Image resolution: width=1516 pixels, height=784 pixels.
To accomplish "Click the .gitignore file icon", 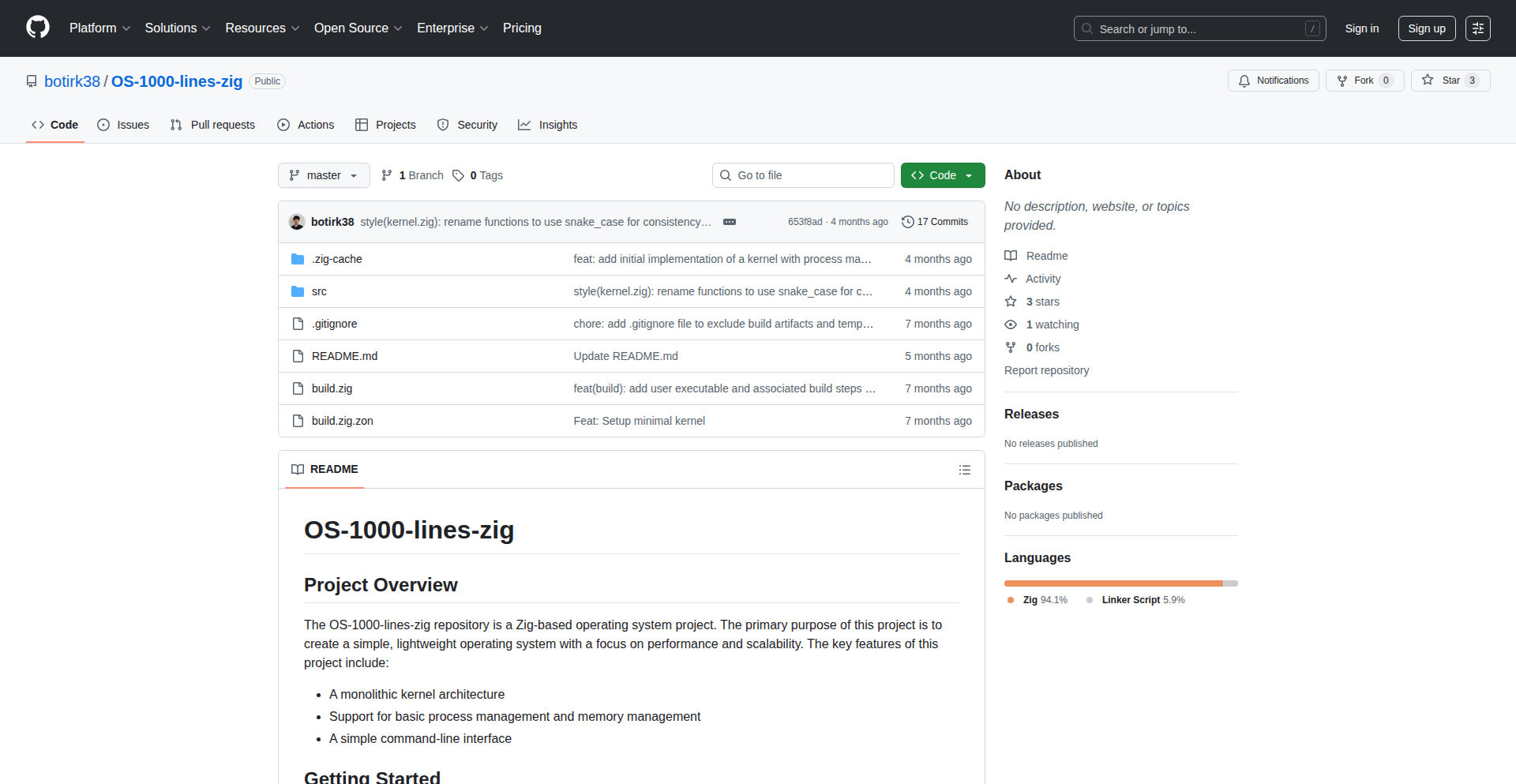I will [298, 324].
